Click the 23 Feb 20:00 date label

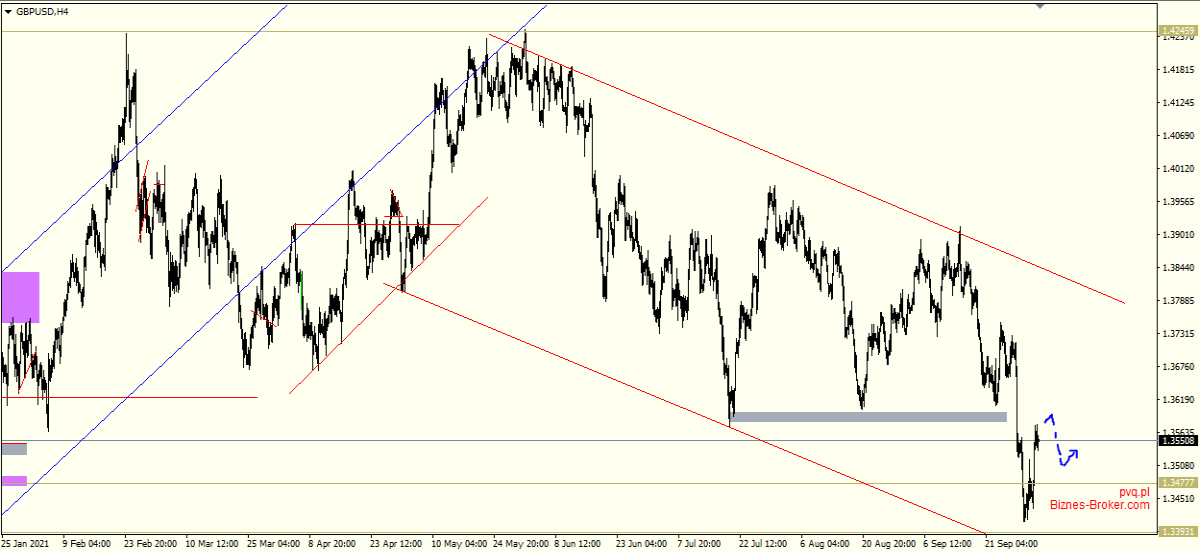(150, 545)
